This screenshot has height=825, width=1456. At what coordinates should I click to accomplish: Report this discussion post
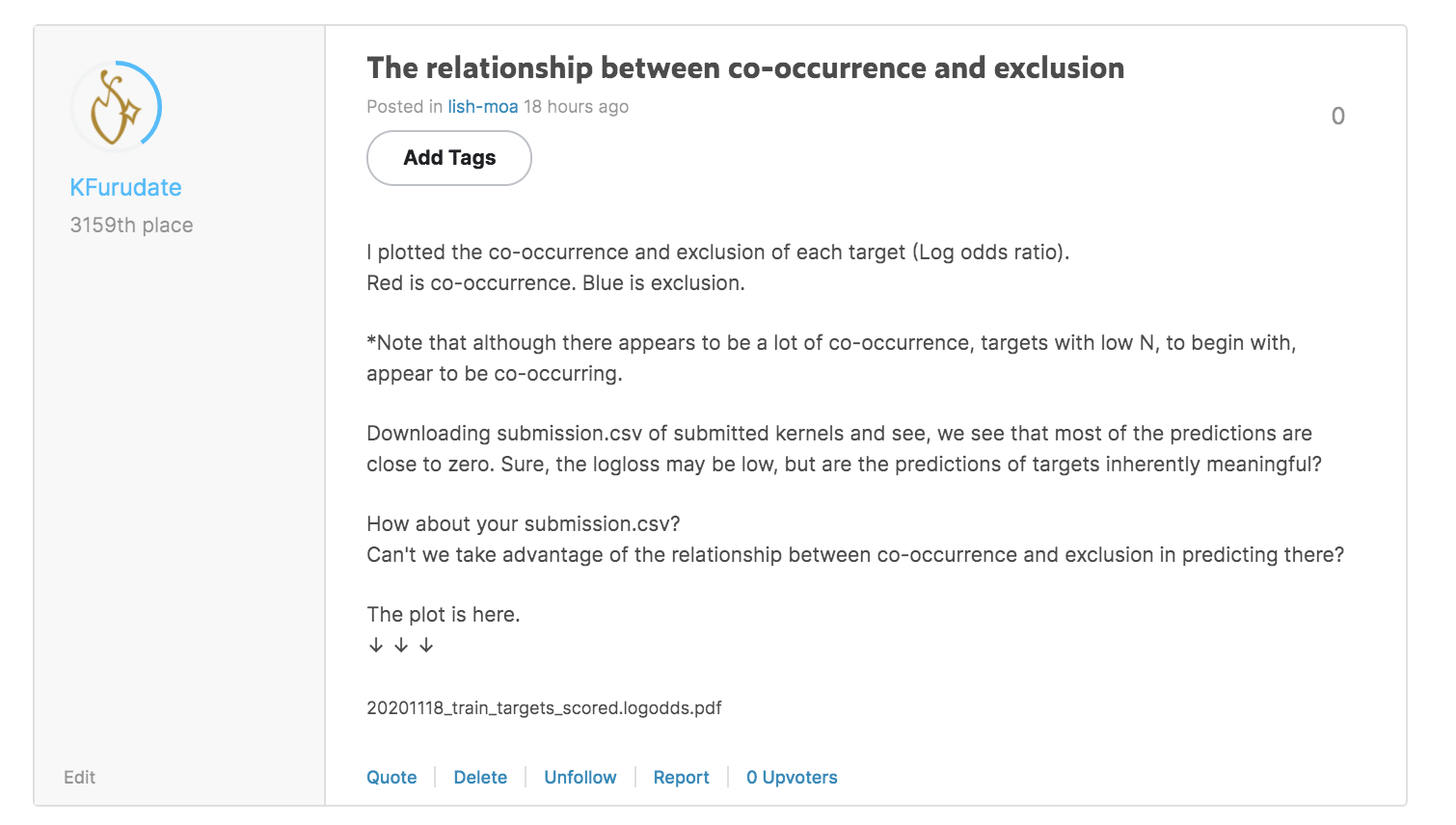681,777
